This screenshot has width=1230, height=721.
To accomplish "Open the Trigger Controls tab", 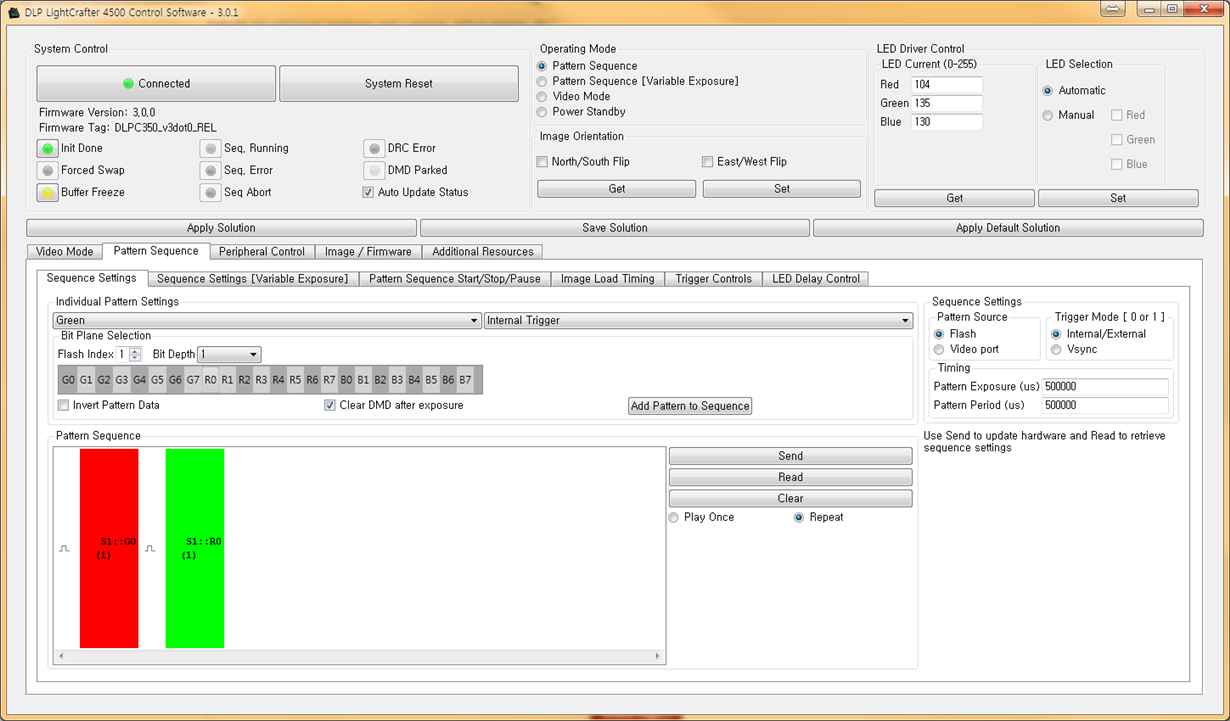I will (713, 279).
